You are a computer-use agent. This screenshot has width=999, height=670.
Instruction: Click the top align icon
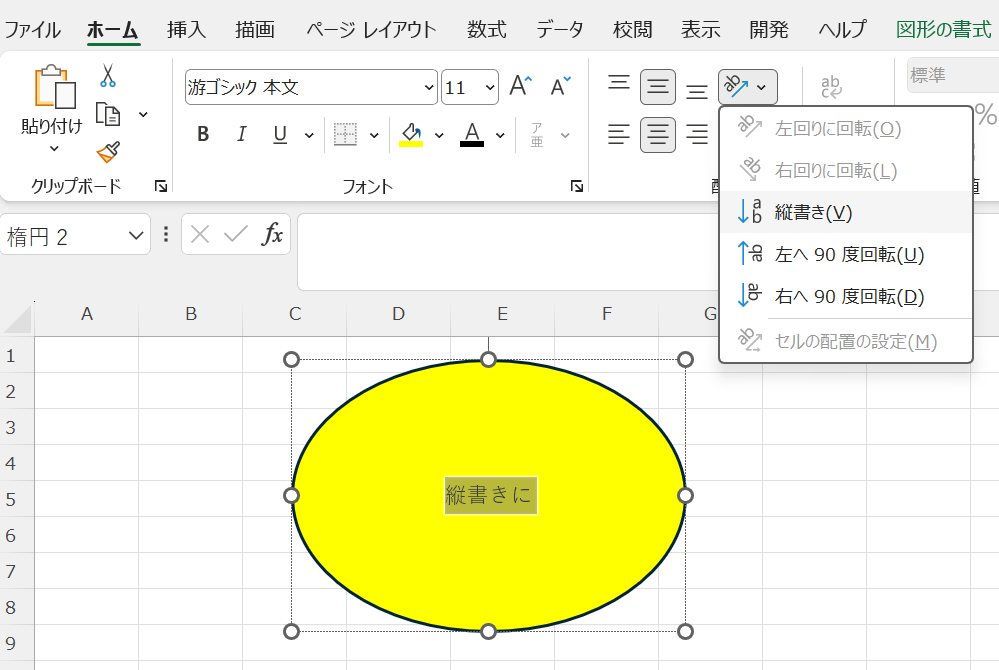[619, 87]
